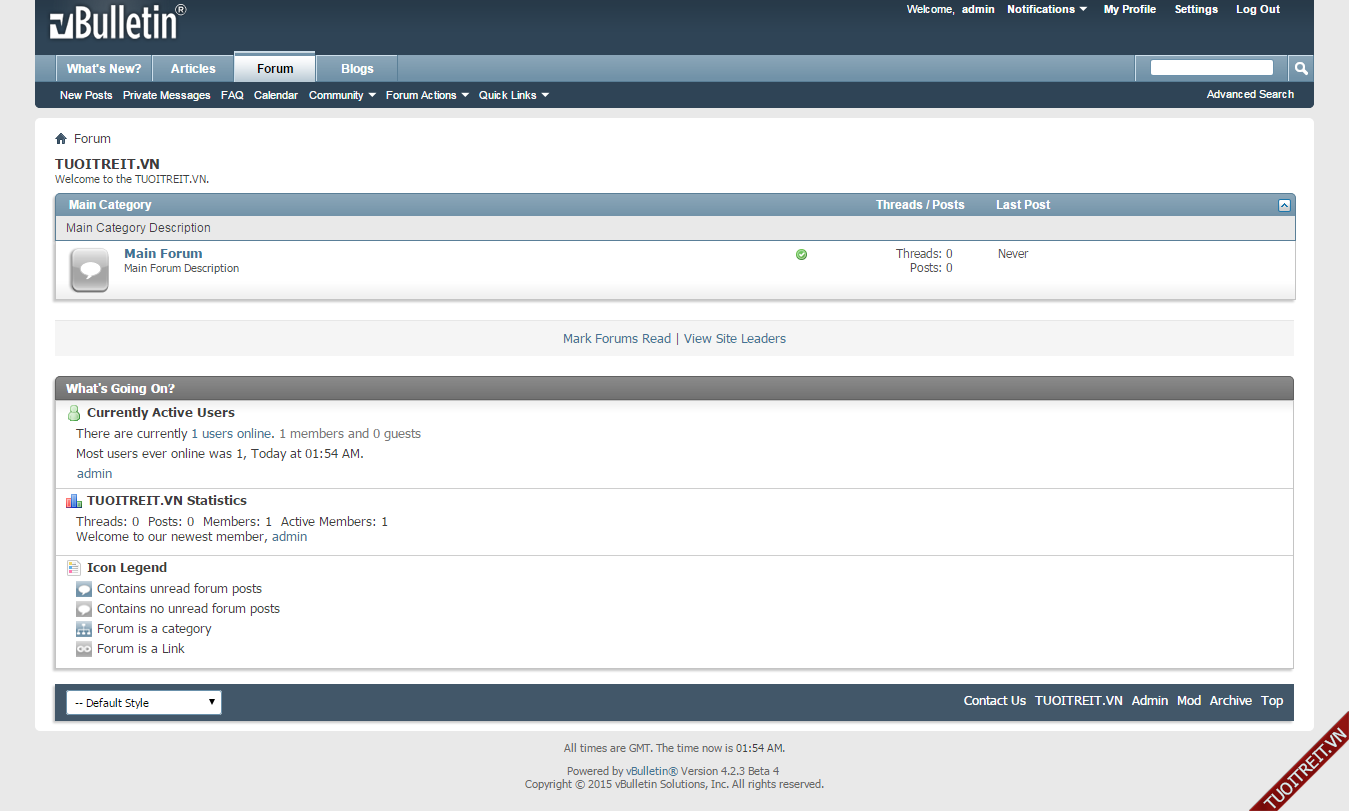Open the Main Forum link
1349x811 pixels.
coord(163,254)
